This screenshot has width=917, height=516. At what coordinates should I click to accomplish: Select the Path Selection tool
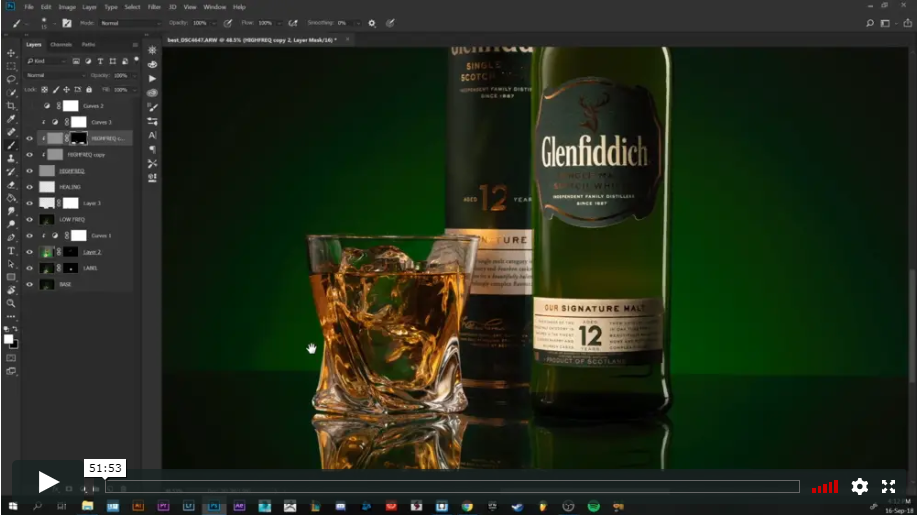point(11,264)
